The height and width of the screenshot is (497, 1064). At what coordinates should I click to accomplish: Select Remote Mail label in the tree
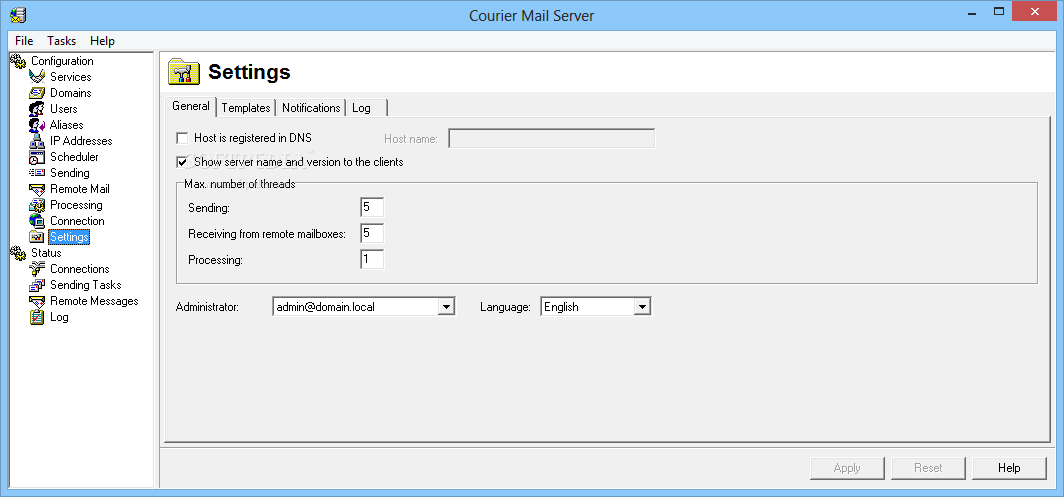[79, 189]
